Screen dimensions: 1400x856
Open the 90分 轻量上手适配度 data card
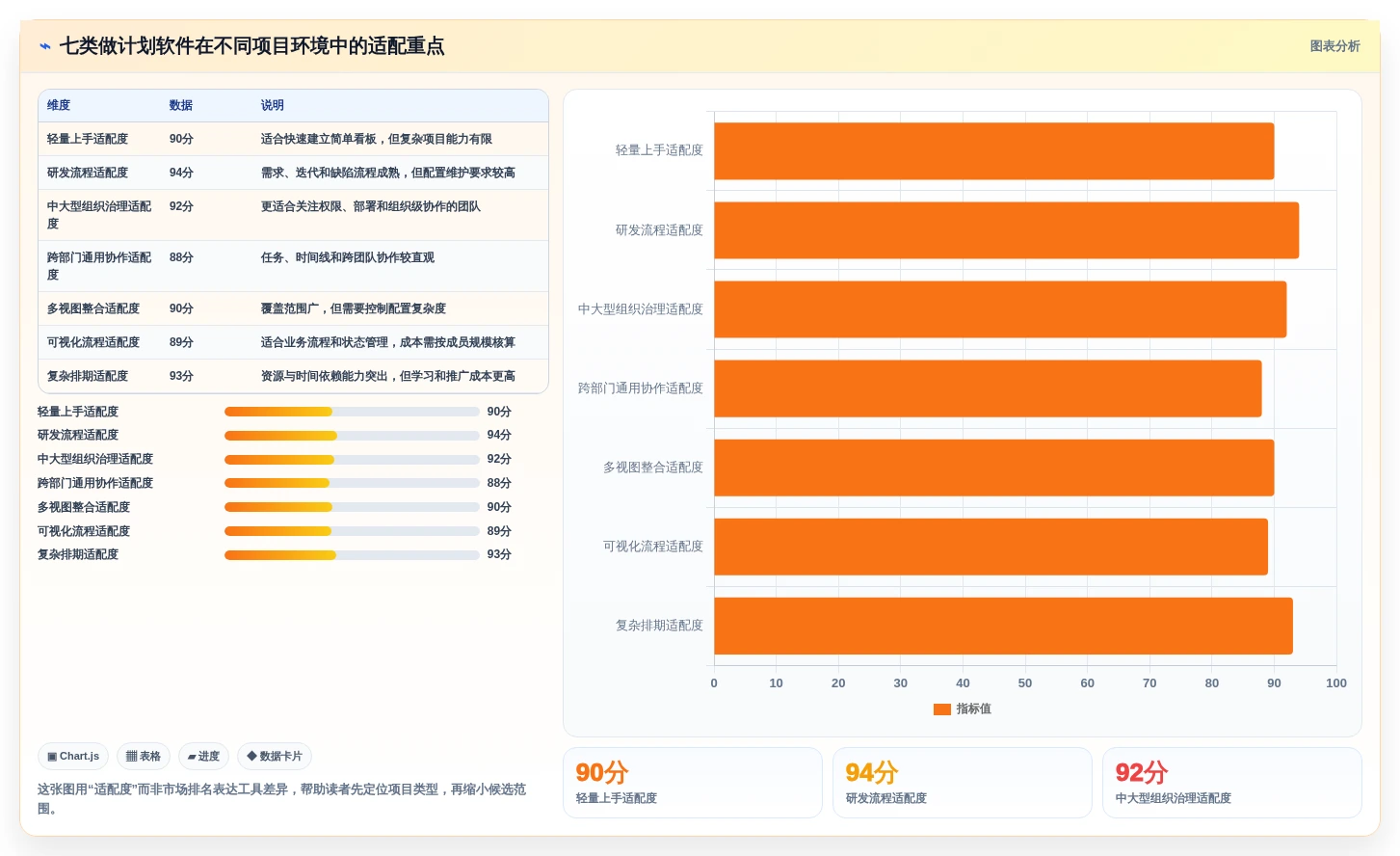[693, 783]
